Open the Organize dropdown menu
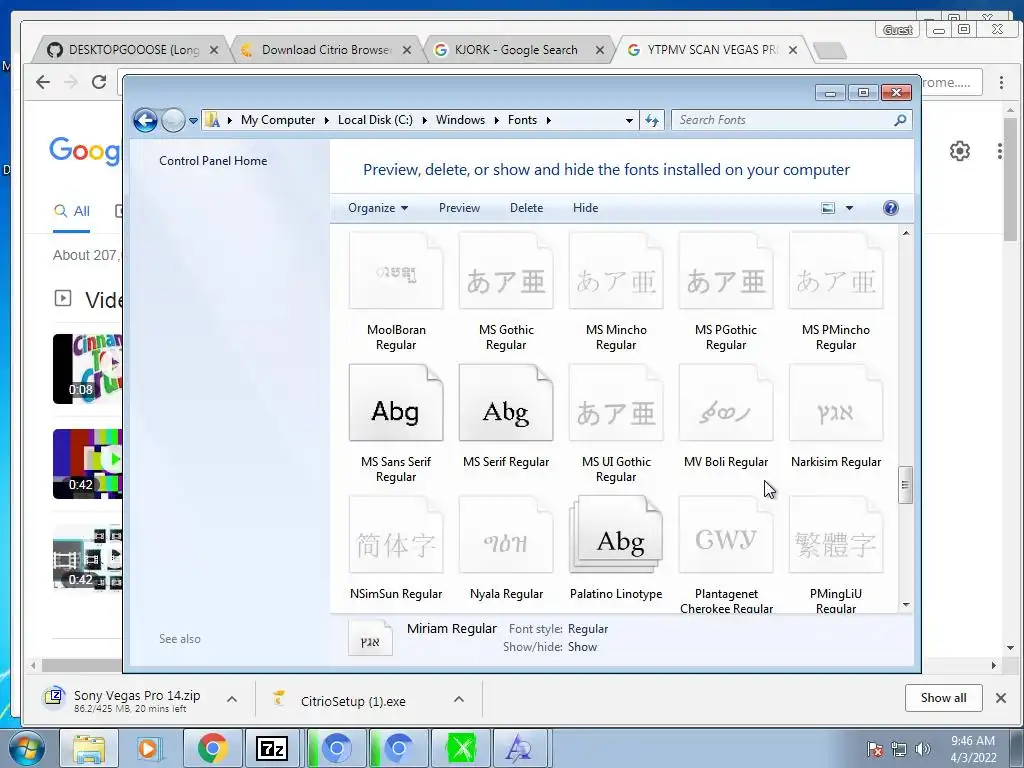The width and height of the screenshot is (1024, 768). pyautogui.click(x=378, y=208)
